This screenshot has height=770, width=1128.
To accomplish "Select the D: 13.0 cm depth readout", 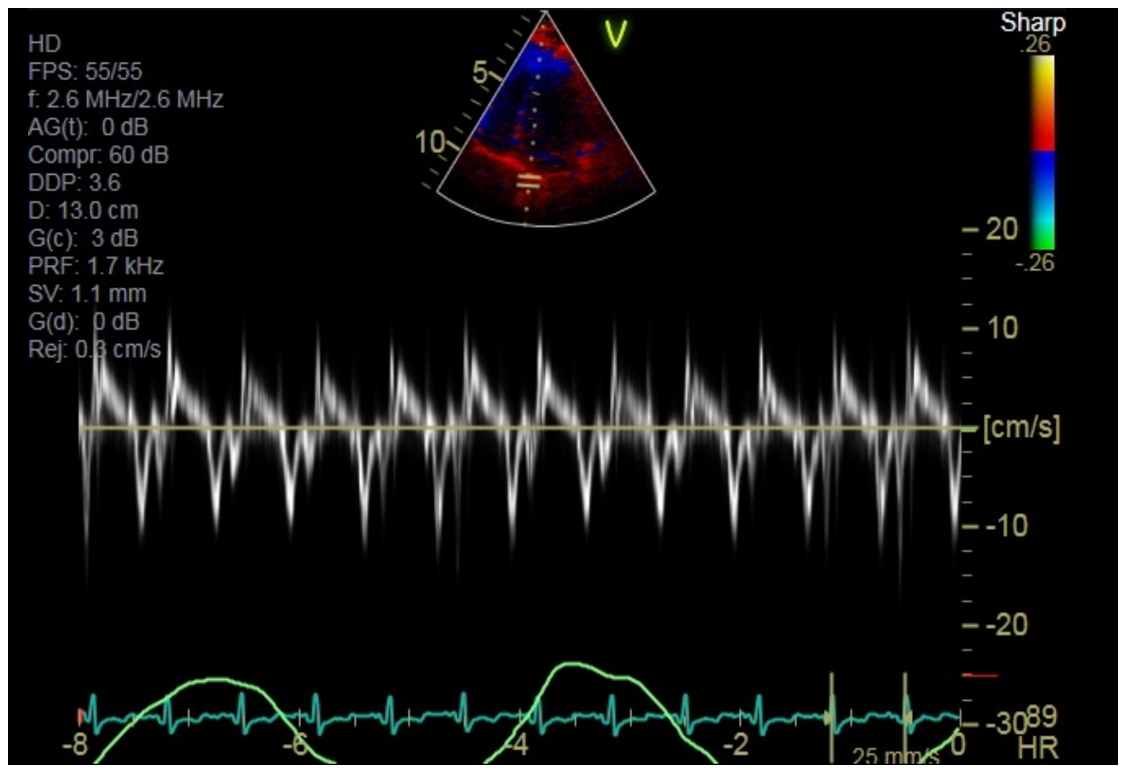I will pos(84,210).
